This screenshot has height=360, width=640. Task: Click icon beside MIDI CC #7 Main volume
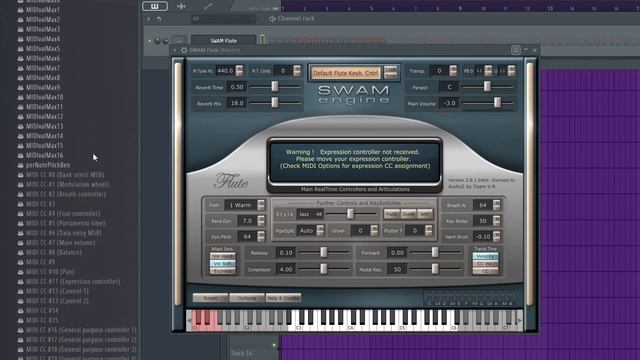coord(21,243)
